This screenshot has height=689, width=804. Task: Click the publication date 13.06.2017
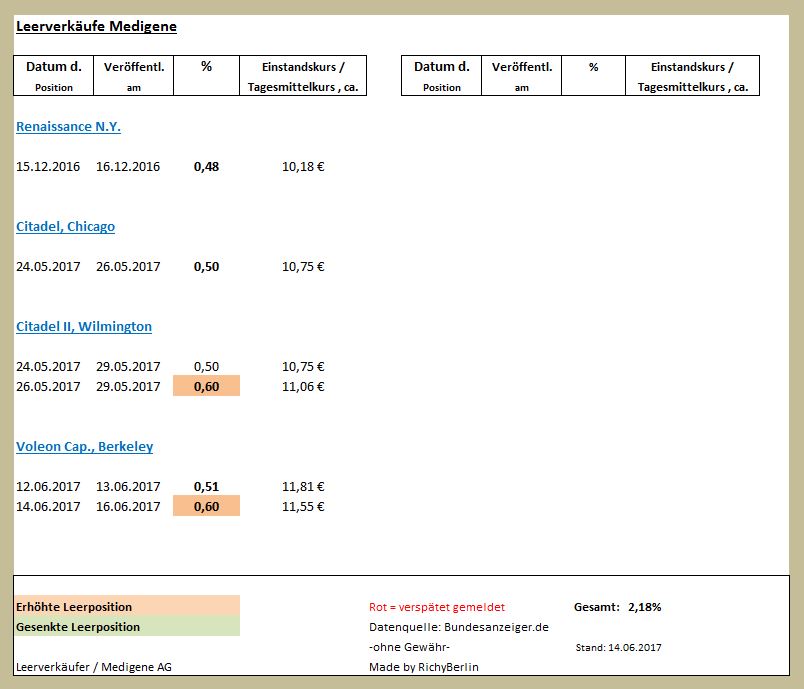pos(128,487)
